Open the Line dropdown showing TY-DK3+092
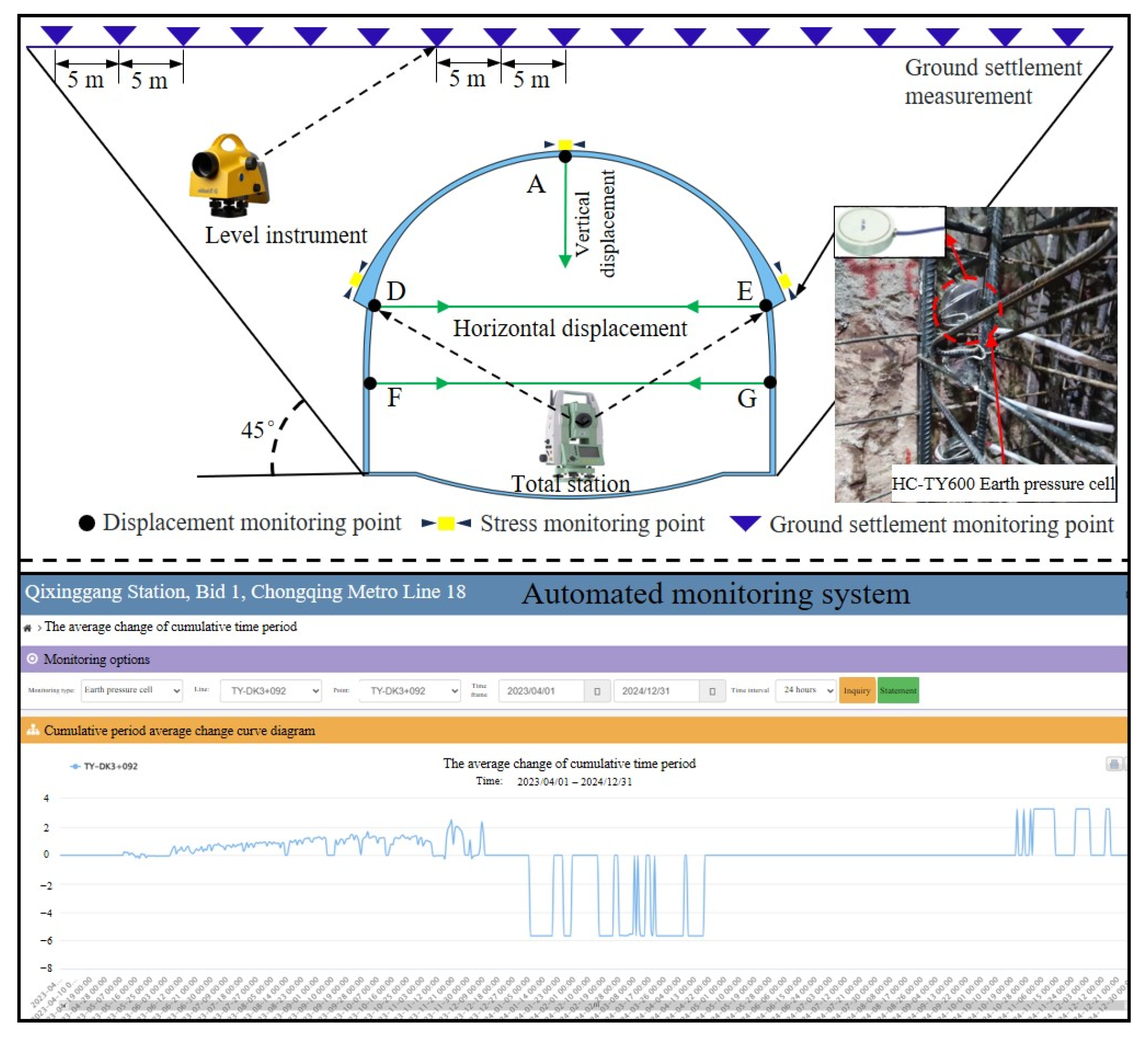 point(270,690)
